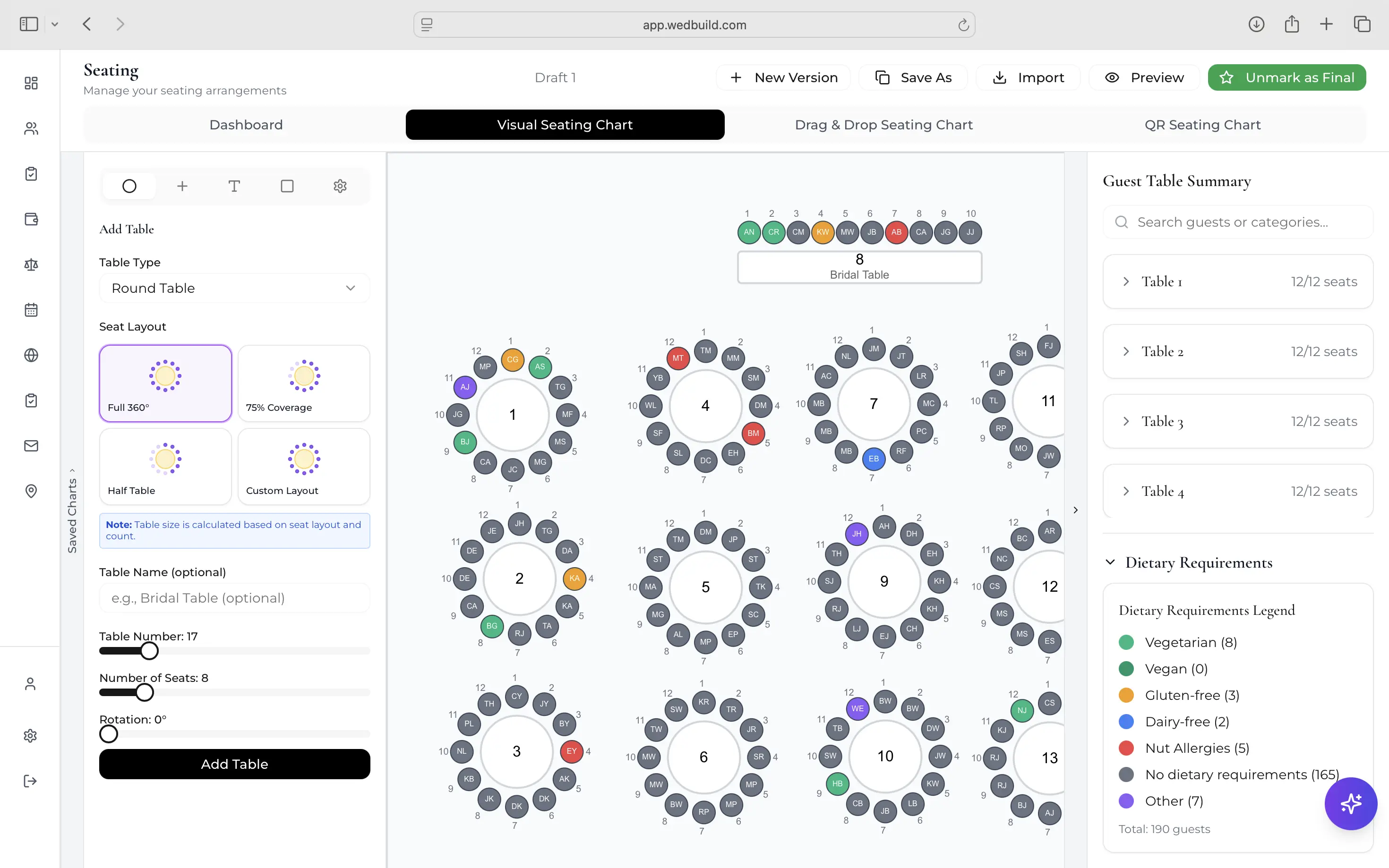Open the user profile icon in sidebar
Screen dimensions: 1389x868
pos(30,684)
